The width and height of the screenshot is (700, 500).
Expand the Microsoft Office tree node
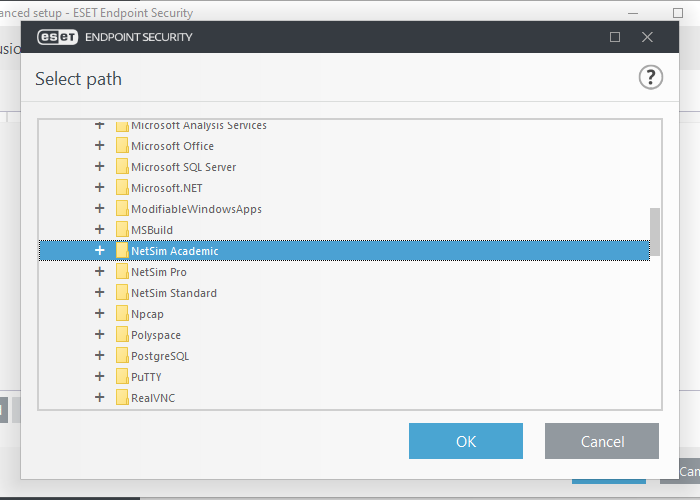pyautogui.click(x=100, y=146)
